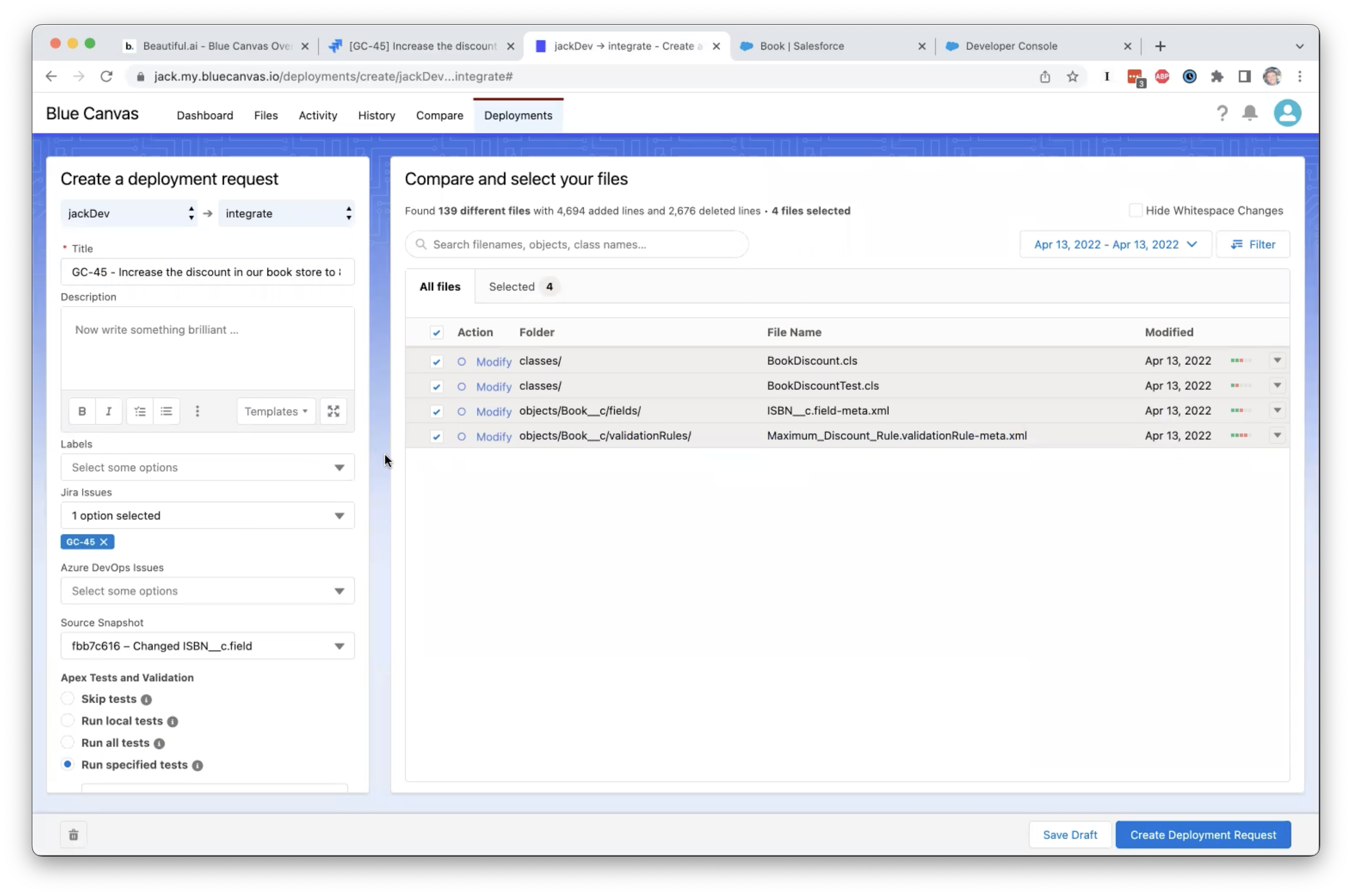The height and width of the screenshot is (896, 1352).
Task: Open the notifications bell
Action: tap(1250, 114)
